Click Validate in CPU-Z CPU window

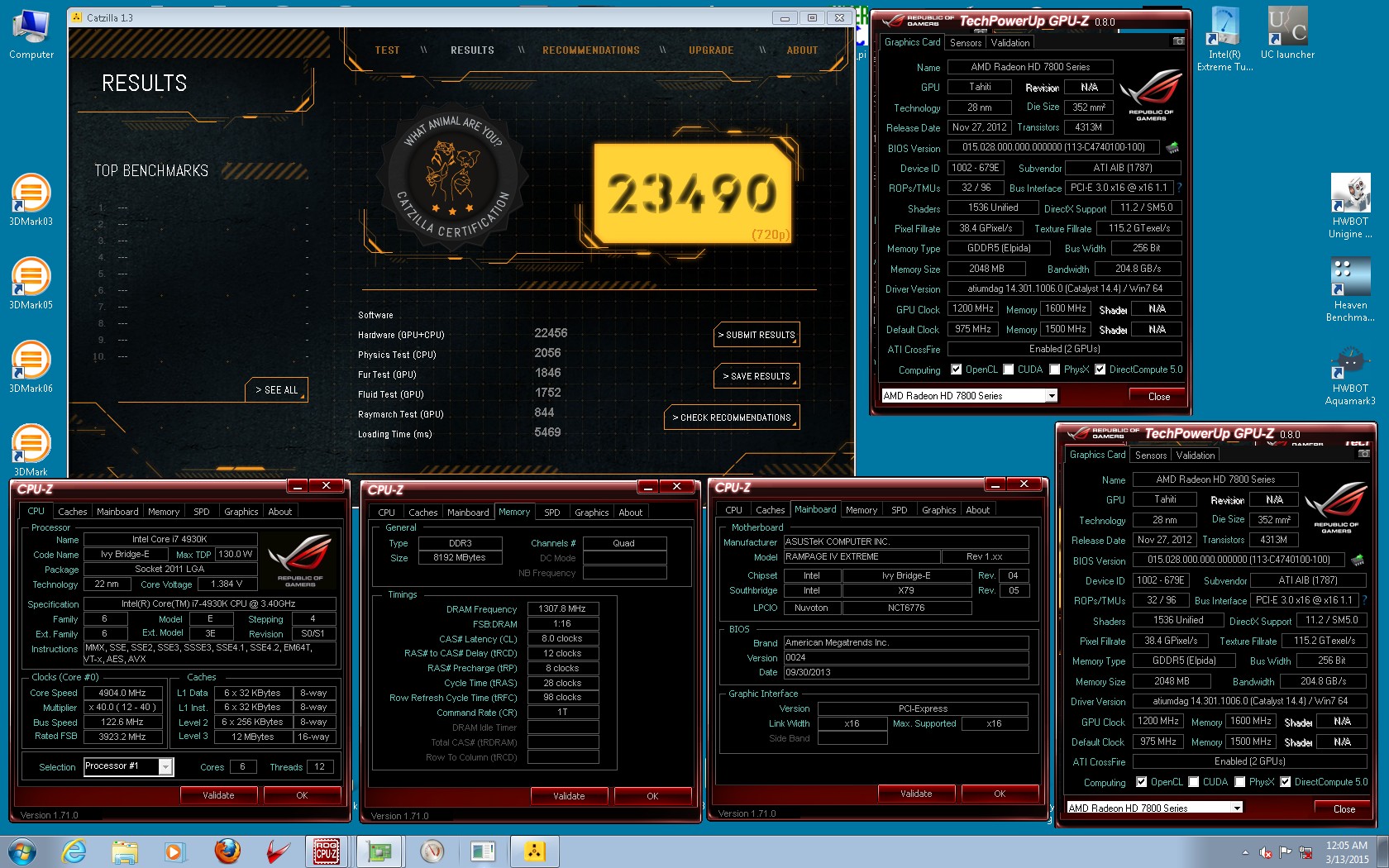[218, 795]
